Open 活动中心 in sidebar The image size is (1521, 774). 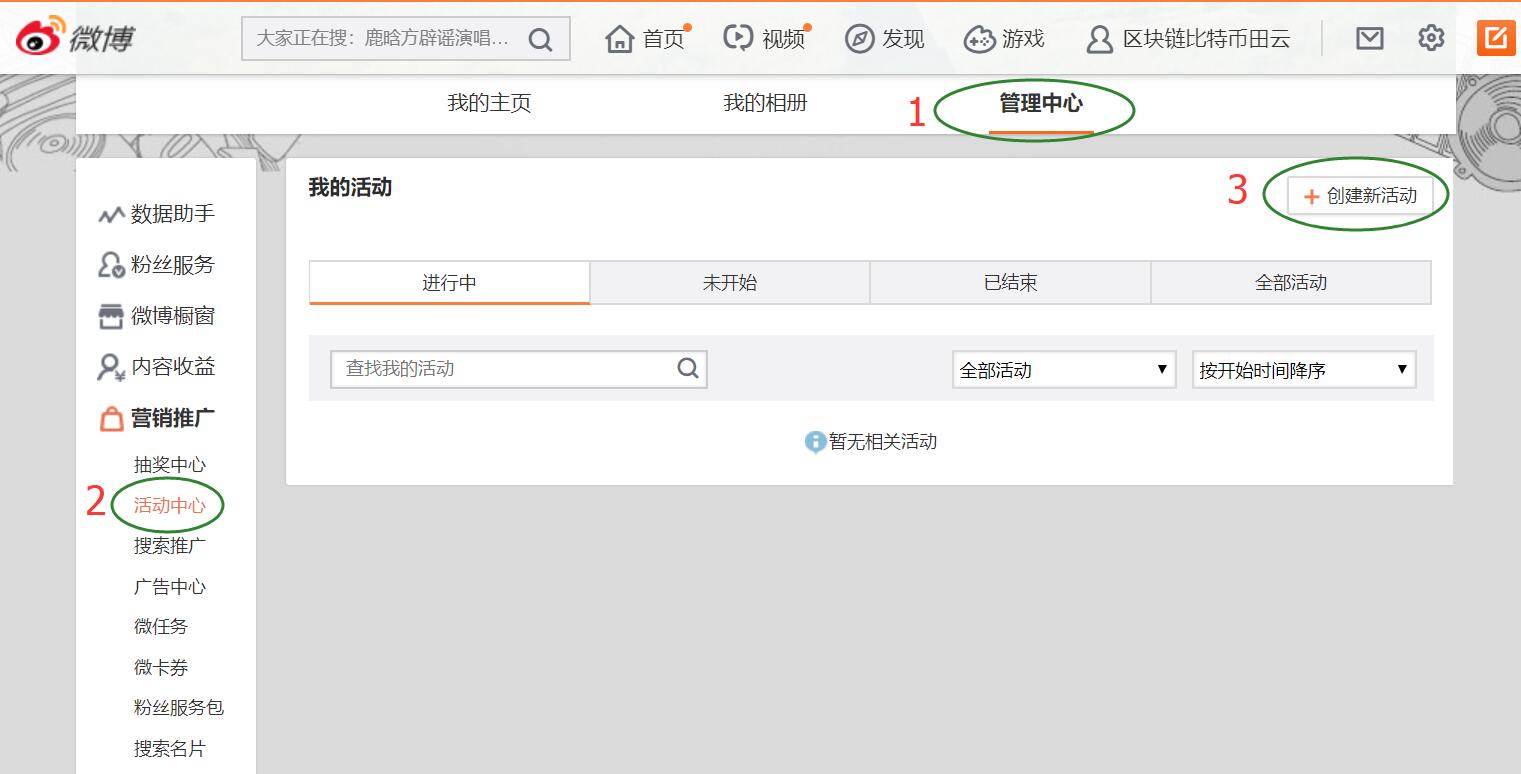click(170, 505)
